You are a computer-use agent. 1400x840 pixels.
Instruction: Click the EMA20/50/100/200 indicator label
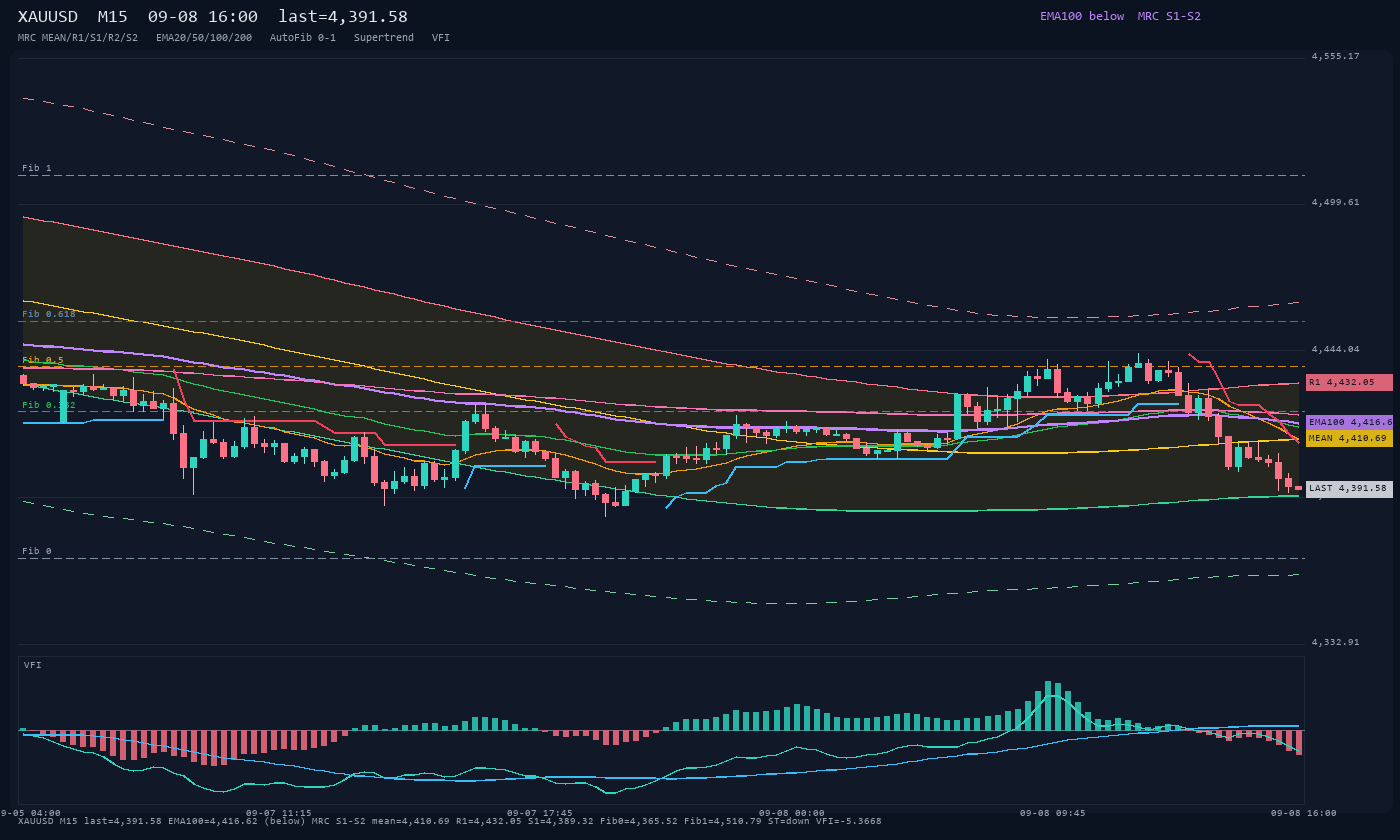click(x=204, y=38)
